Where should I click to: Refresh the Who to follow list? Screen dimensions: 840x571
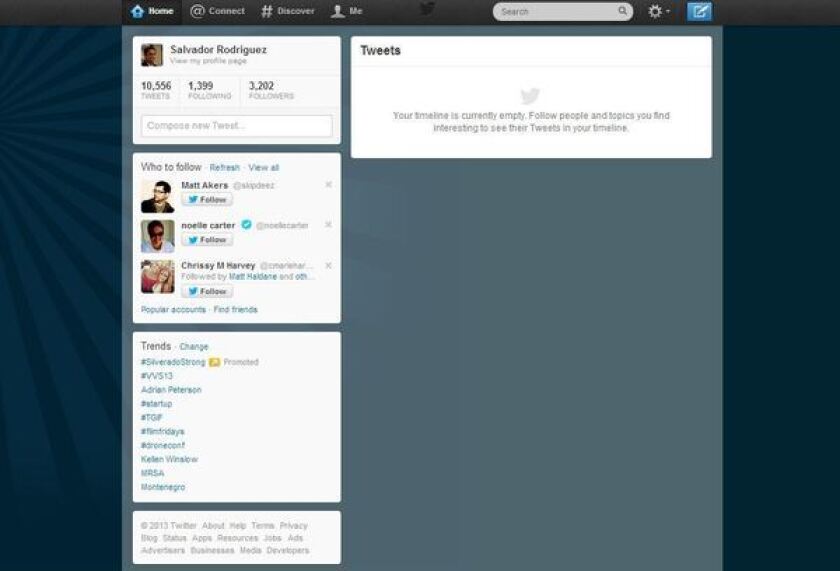coord(224,168)
